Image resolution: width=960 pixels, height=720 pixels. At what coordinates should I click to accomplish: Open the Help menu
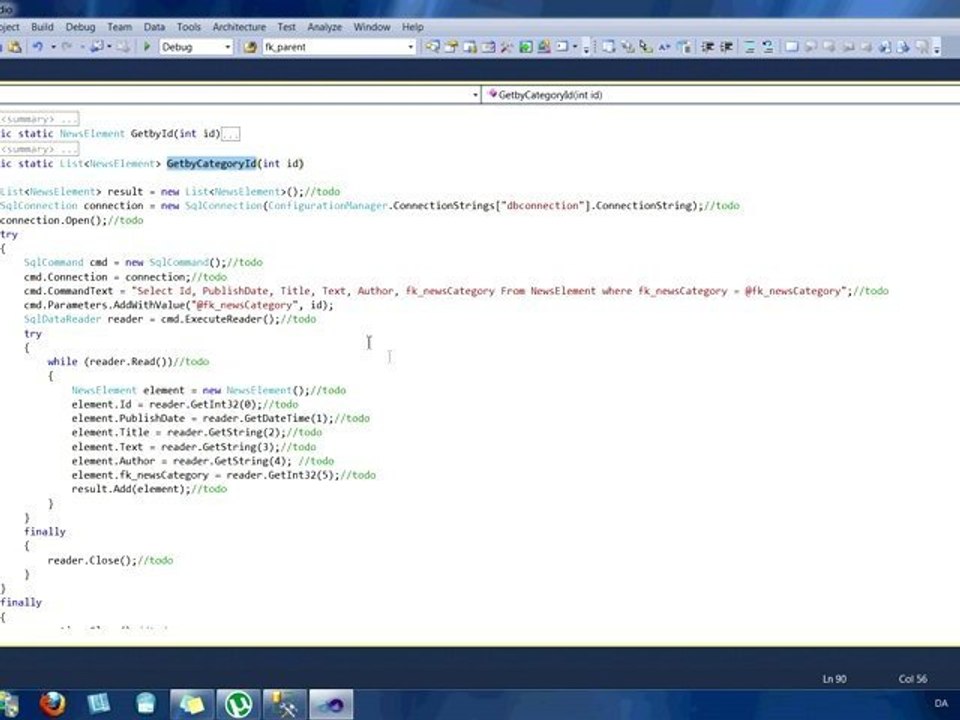(413, 27)
